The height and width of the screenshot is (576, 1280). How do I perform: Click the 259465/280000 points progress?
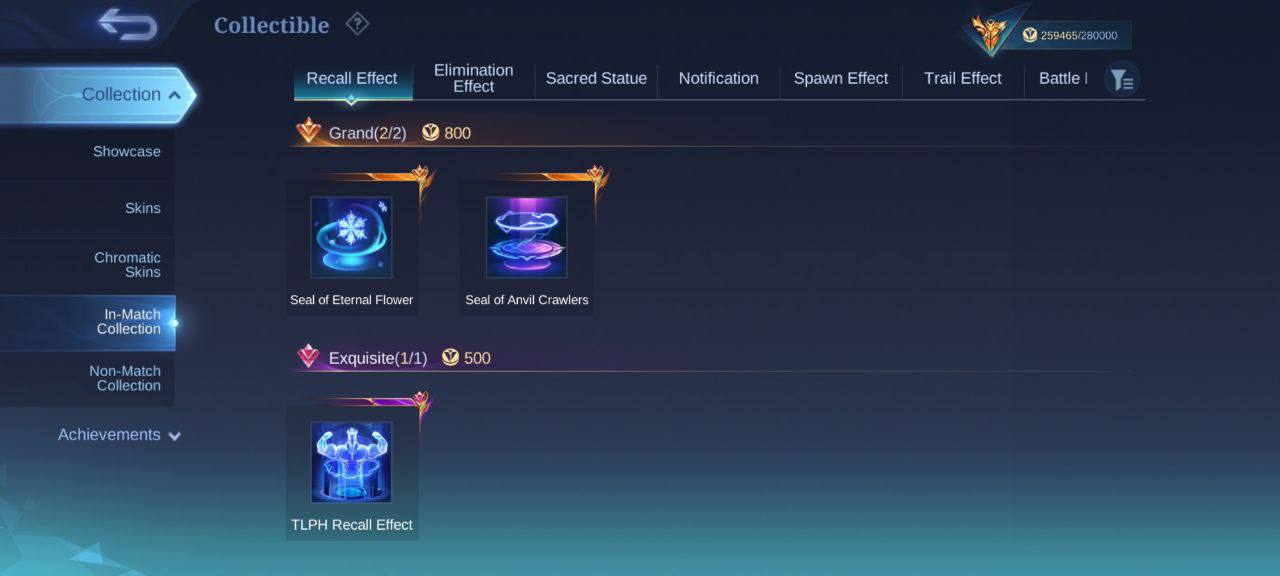tap(1079, 35)
